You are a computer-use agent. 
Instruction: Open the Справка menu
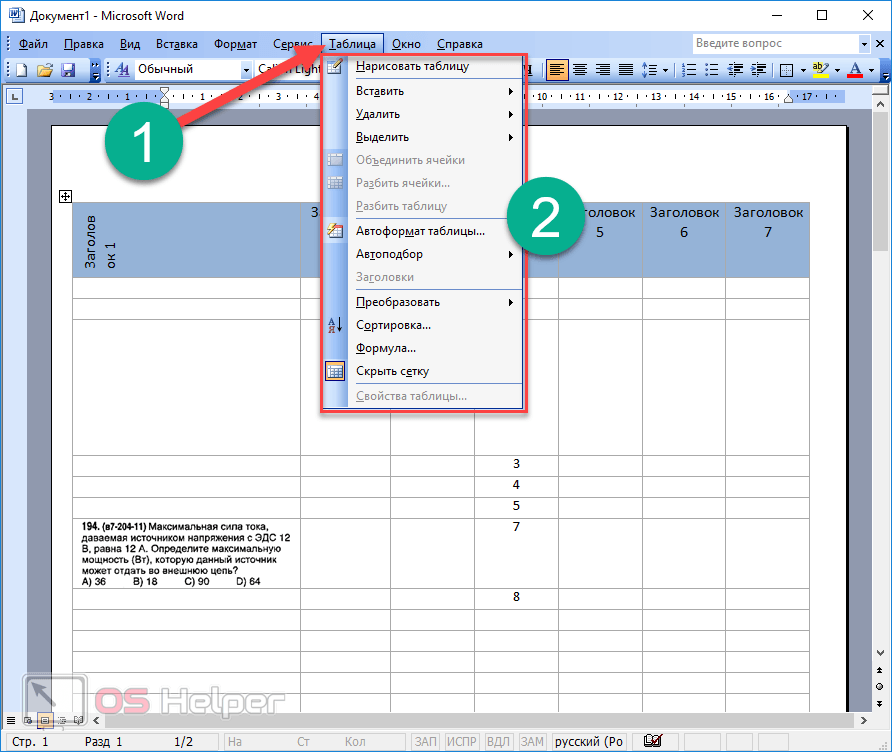pyautogui.click(x=460, y=44)
